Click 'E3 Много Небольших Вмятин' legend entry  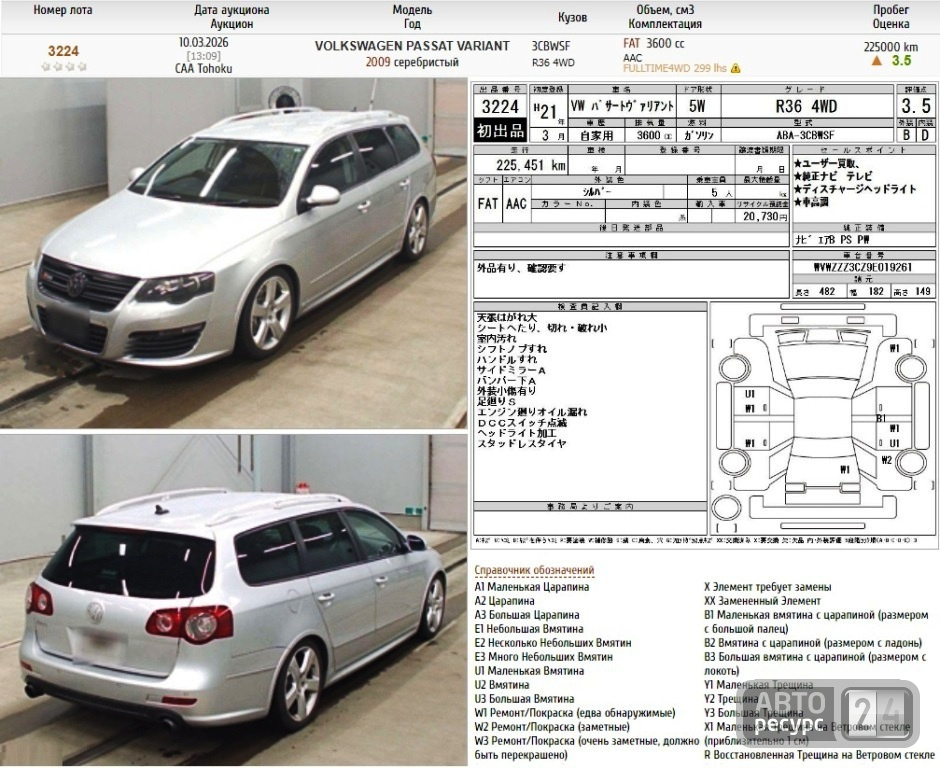(544, 656)
